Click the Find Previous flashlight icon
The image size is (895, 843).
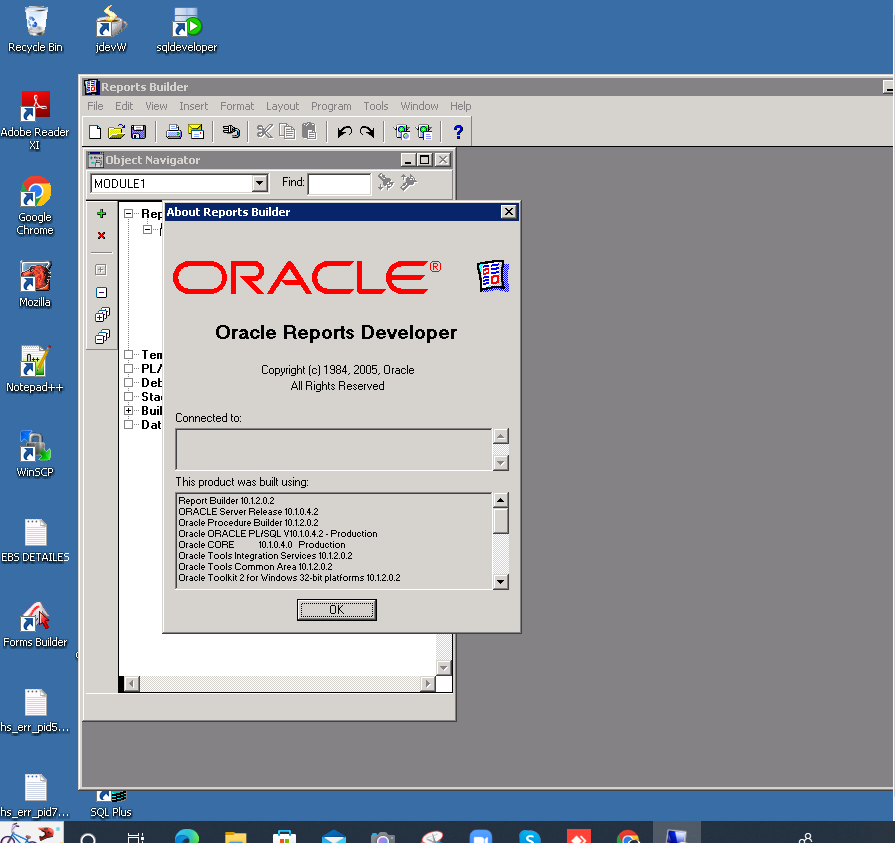tap(409, 182)
